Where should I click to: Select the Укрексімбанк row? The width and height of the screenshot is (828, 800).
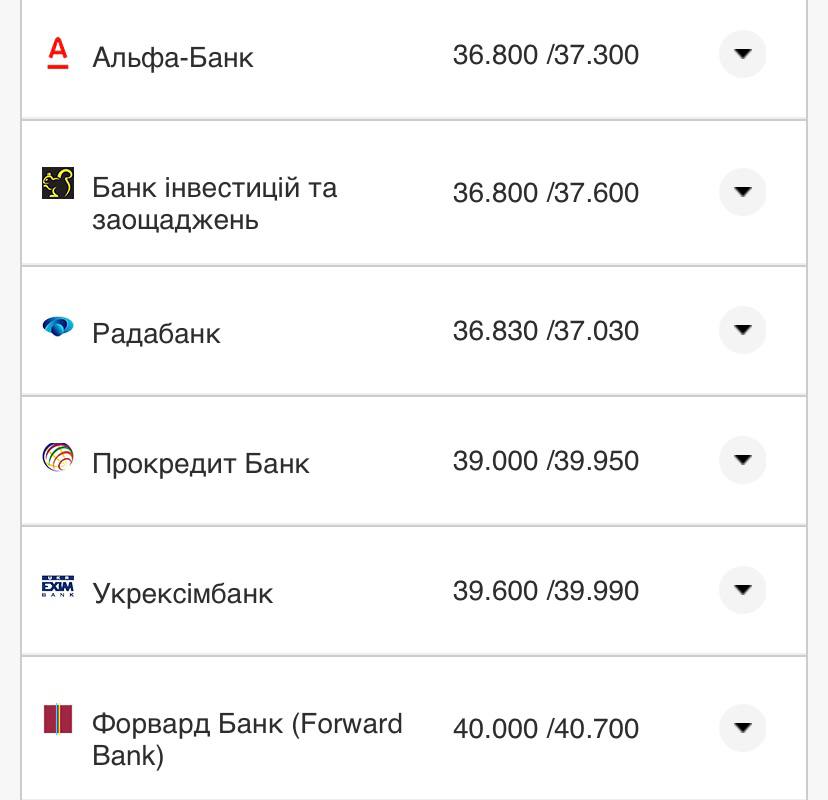tap(400, 591)
